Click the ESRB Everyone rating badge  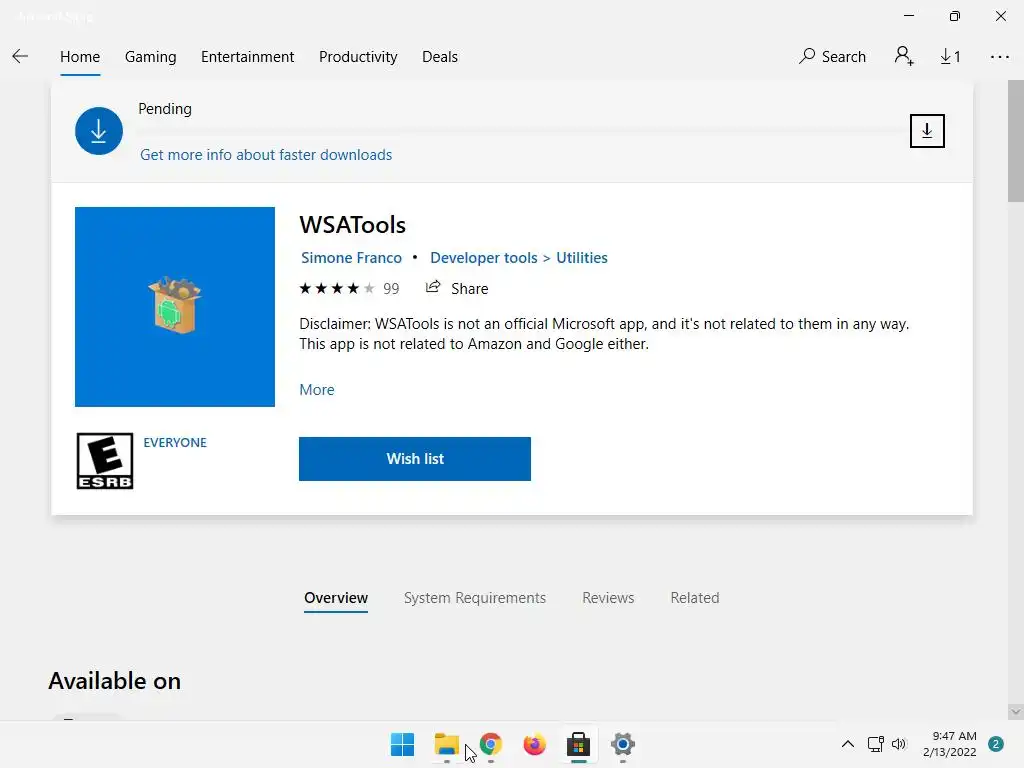[x=104, y=460]
